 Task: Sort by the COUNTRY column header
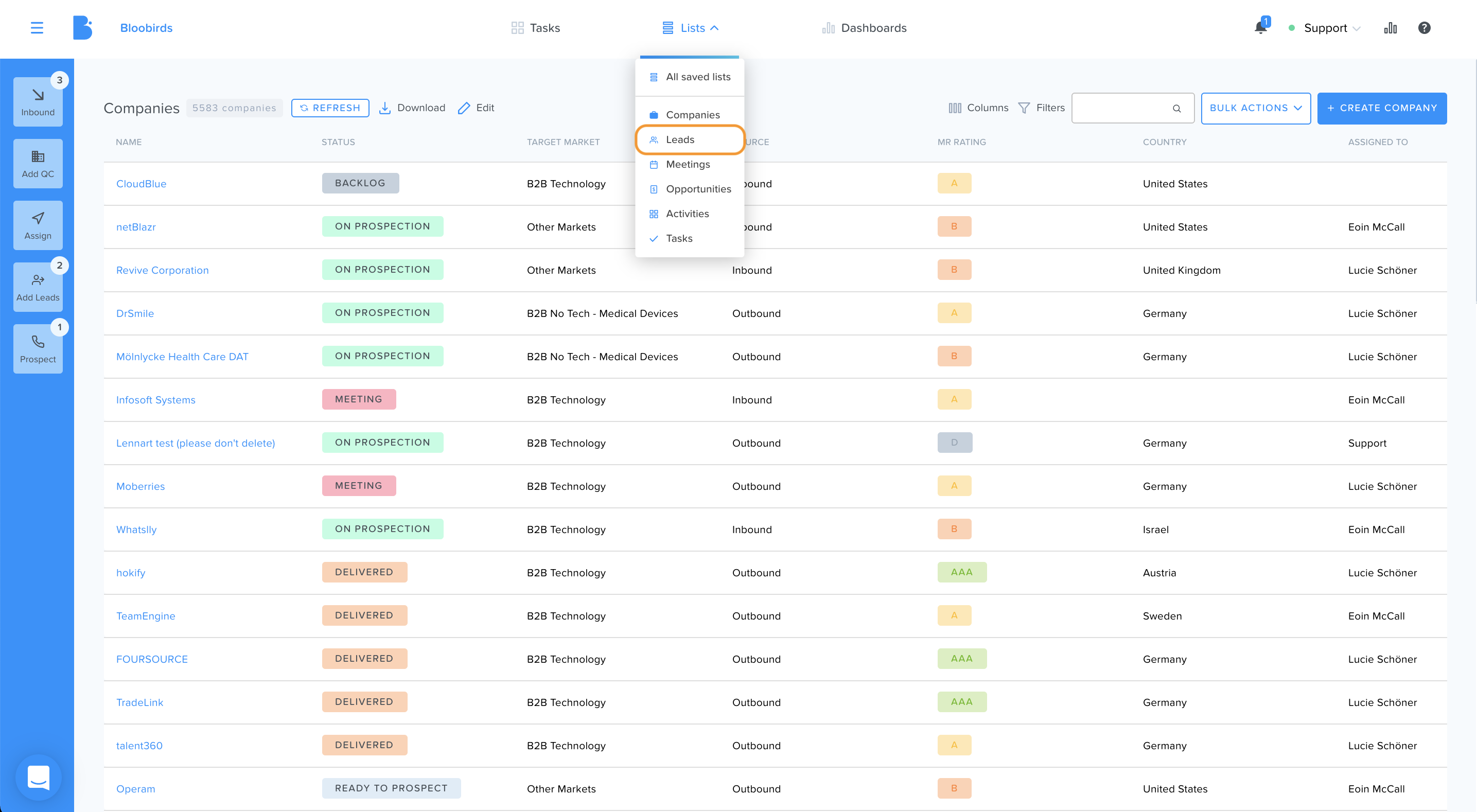coord(1165,142)
